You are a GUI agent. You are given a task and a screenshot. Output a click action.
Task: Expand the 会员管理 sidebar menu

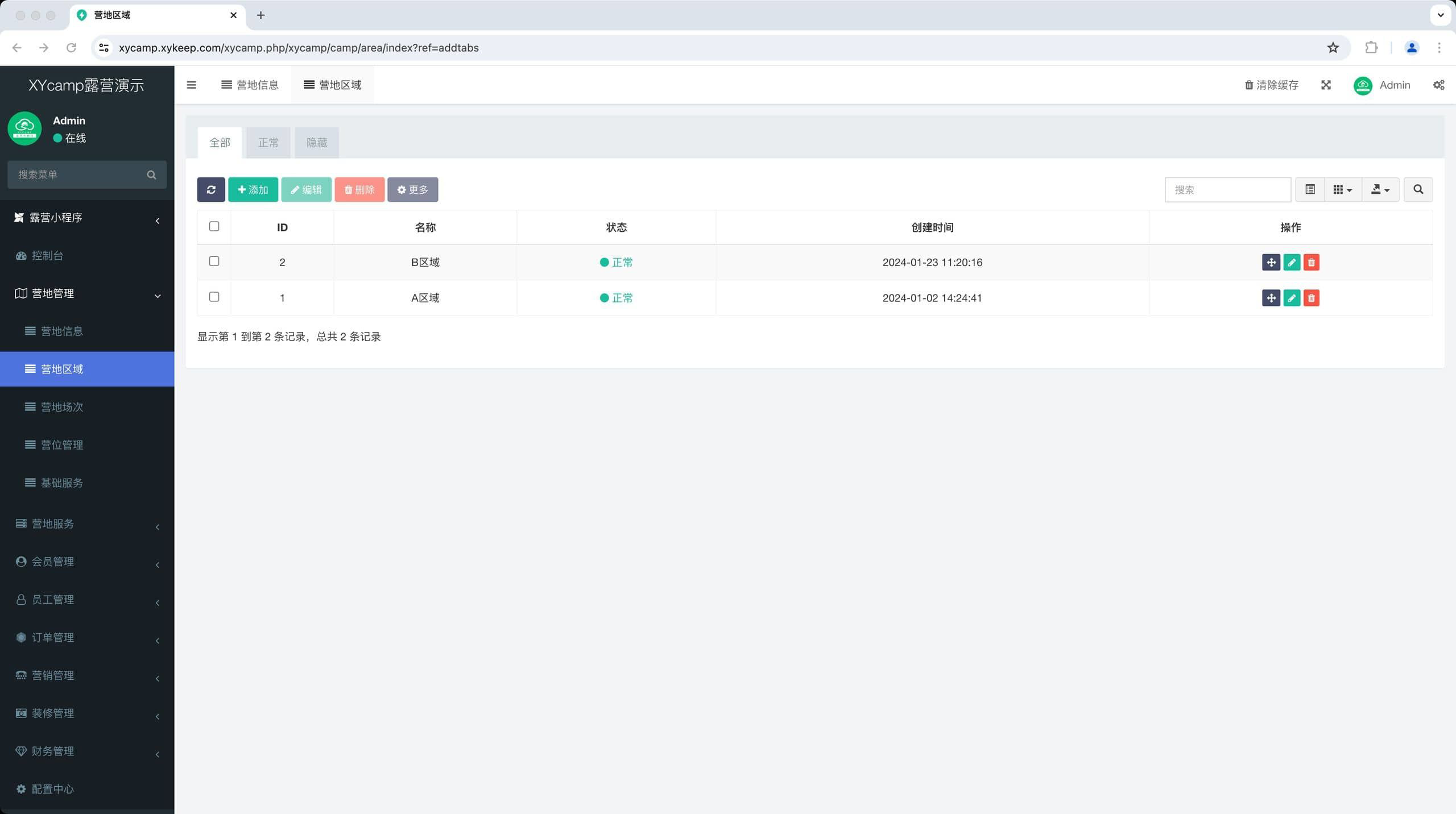click(87, 562)
